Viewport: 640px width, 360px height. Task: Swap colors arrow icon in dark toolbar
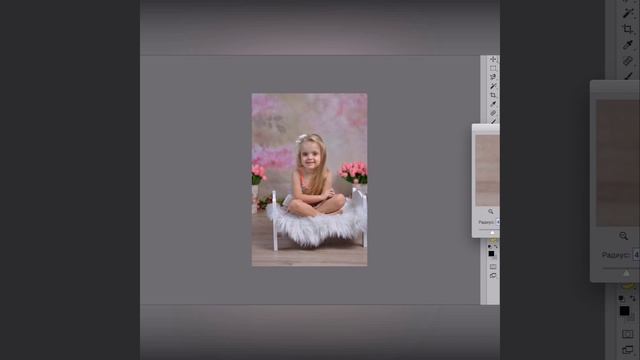(632, 299)
